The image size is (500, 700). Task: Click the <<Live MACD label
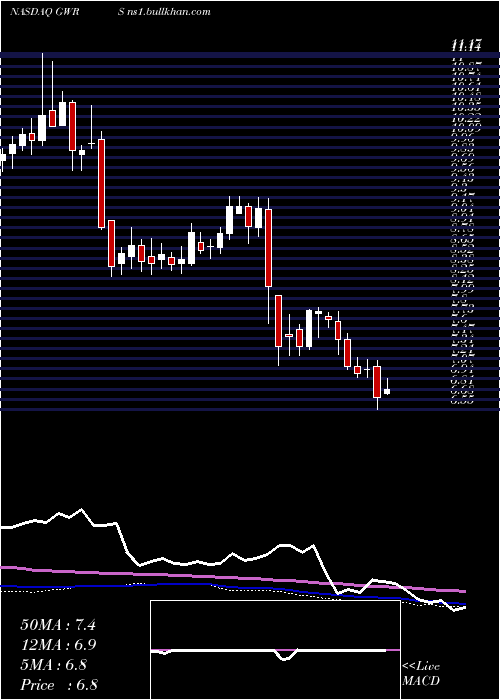[x=421, y=674]
